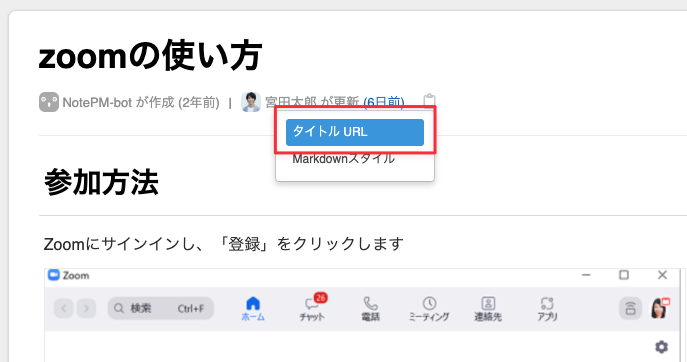Open the Zoom settings gear icon

tap(661, 347)
